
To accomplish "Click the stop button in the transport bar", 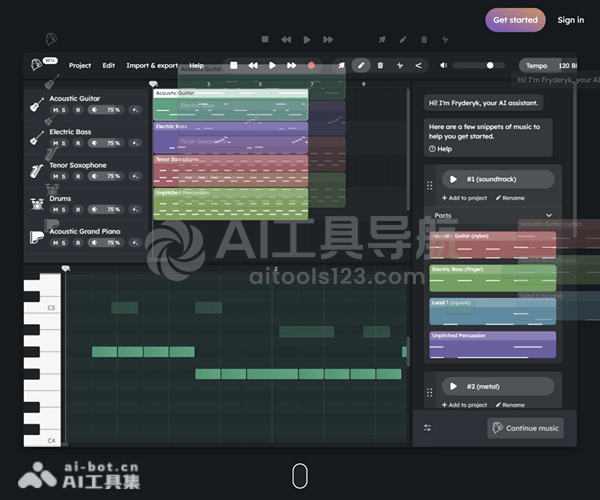I will (234, 65).
